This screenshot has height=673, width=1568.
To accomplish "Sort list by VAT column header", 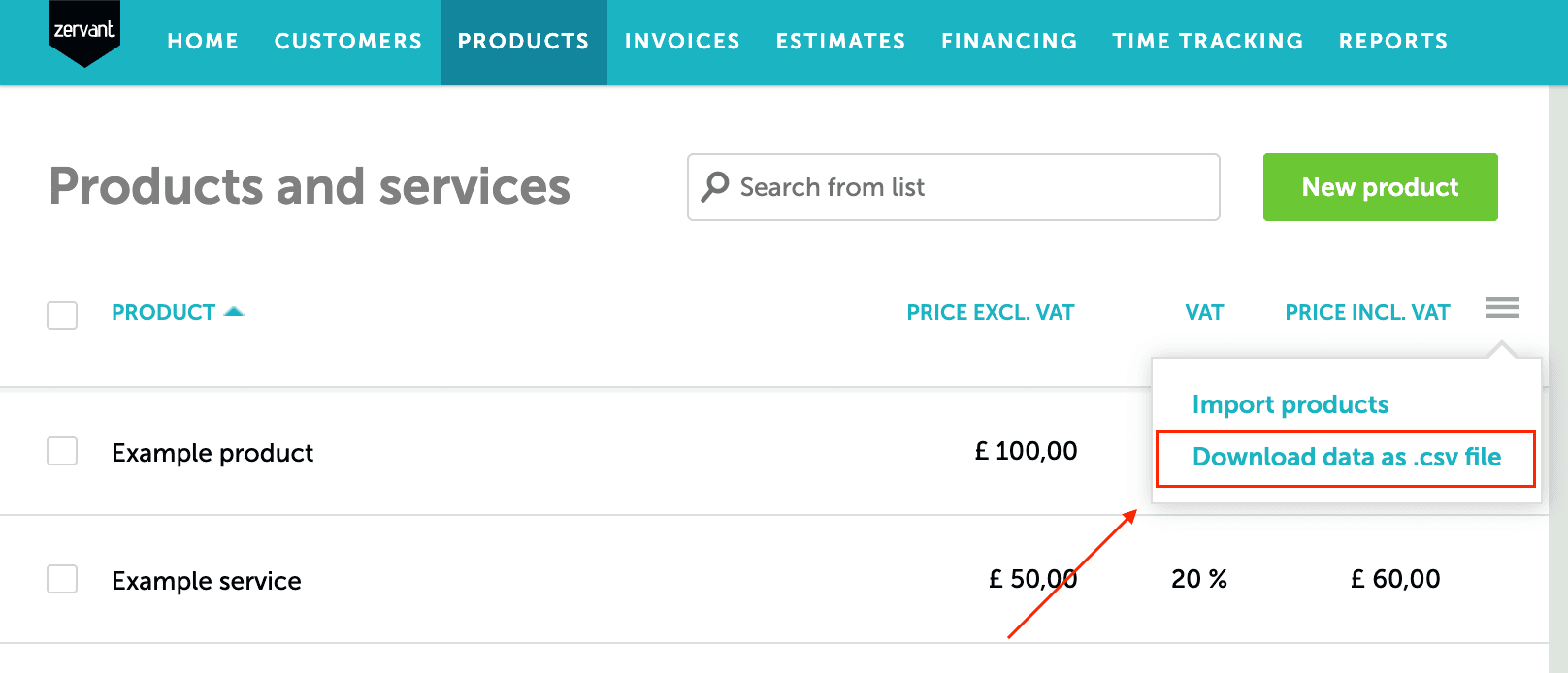I will pyautogui.click(x=1204, y=312).
